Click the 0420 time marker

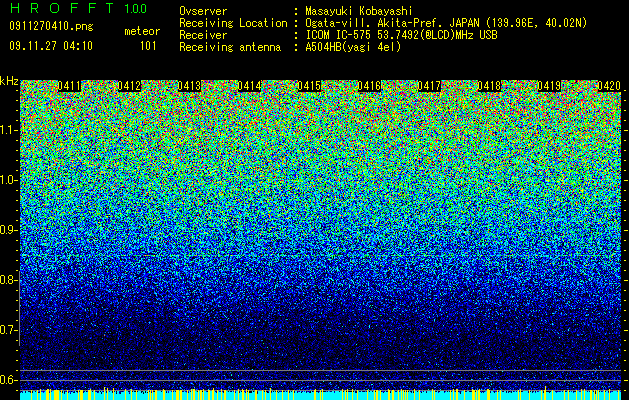click(609, 86)
